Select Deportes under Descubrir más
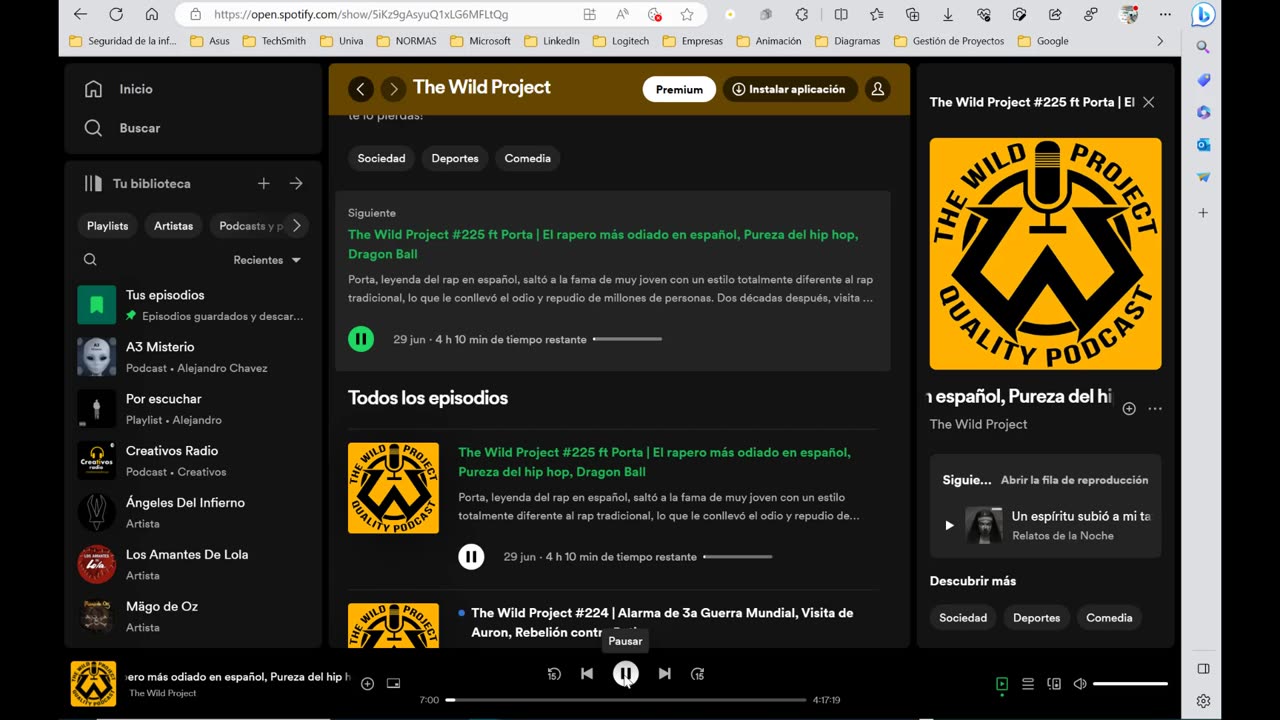This screenshot has width=1280, height=720. (x=1036, y=618)
